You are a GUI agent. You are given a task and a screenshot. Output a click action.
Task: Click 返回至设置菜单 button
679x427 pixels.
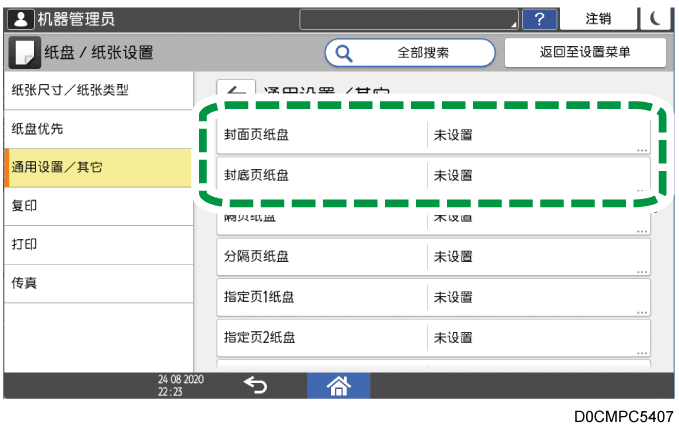(585, 52)
